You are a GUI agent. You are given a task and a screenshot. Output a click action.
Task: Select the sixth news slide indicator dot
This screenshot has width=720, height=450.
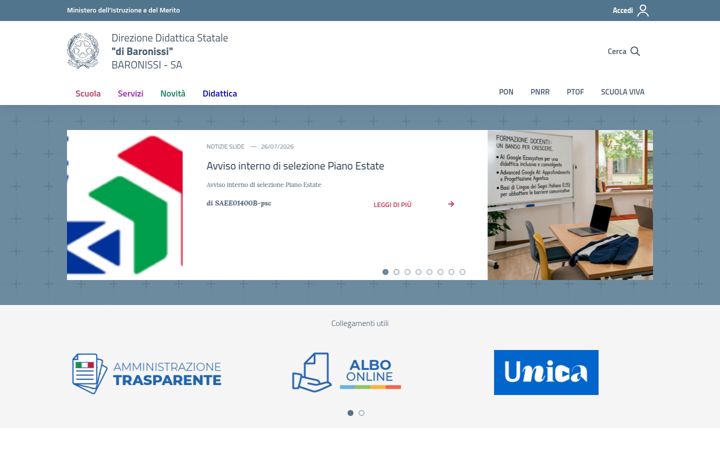tap(440, 272)
